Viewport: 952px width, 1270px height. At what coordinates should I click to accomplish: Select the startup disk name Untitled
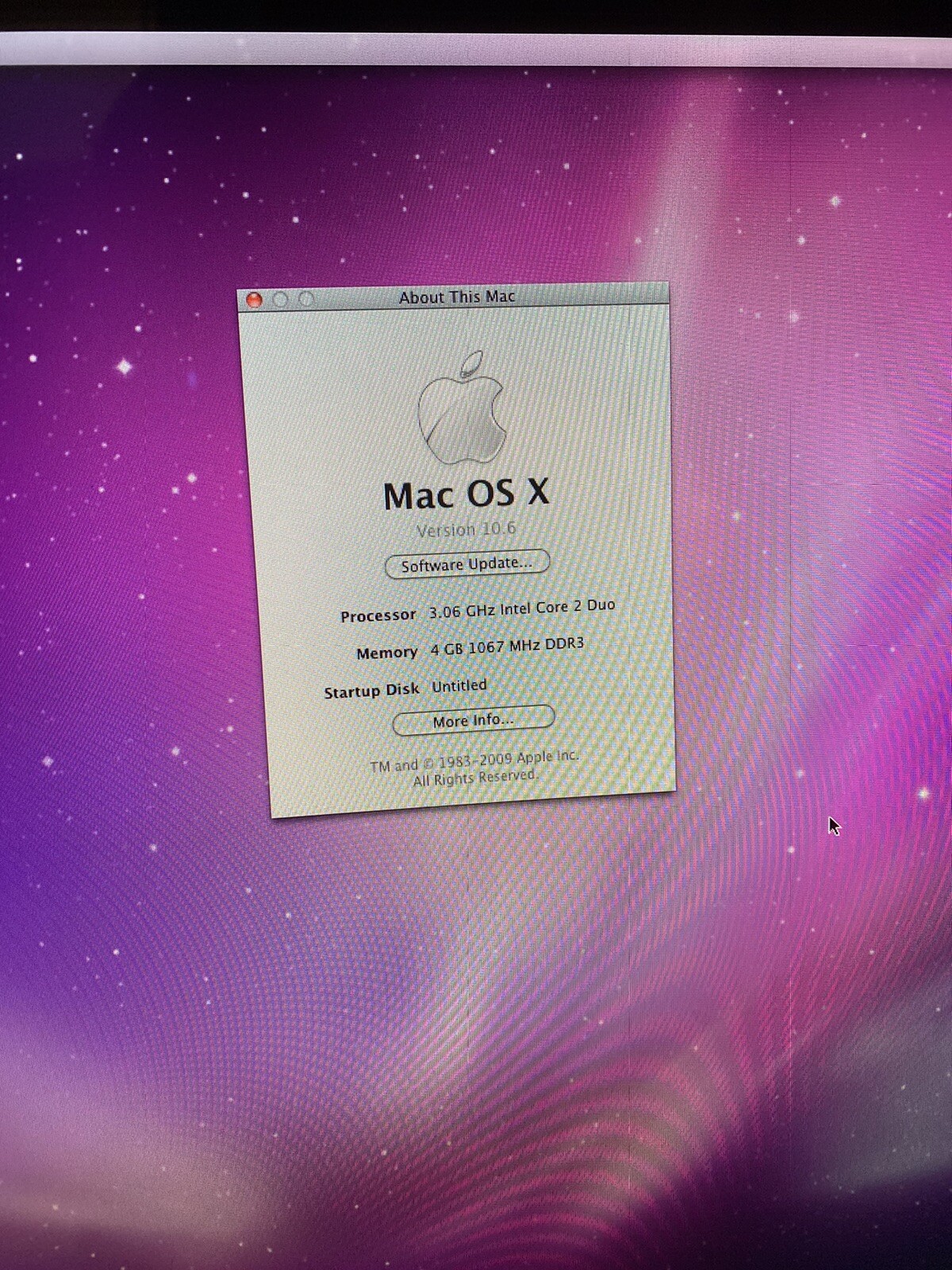coord(459,685)
